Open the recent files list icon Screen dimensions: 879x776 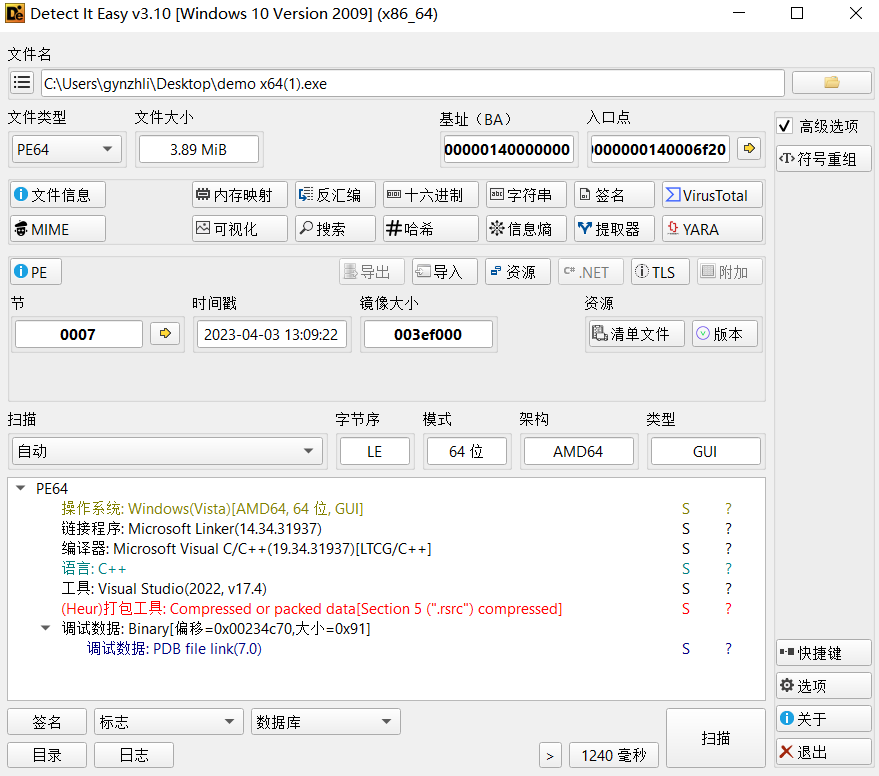[x=22, y=83]
